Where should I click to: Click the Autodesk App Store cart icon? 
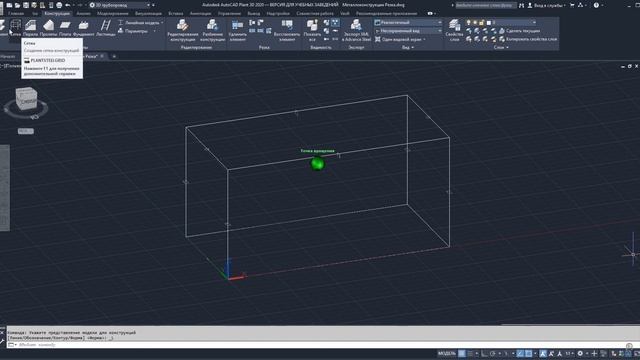[572, 5]
